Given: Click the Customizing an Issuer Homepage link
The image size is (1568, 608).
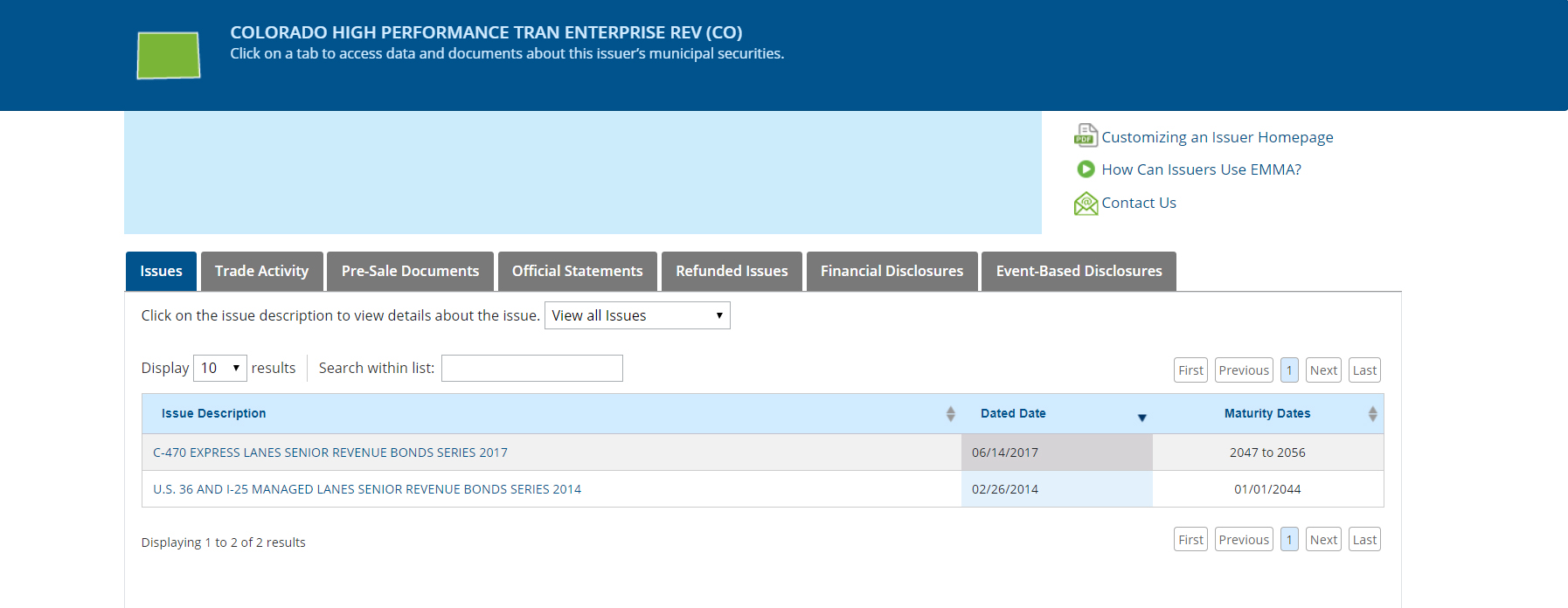Looking at the screenshot, I should tap(1217, 137).
